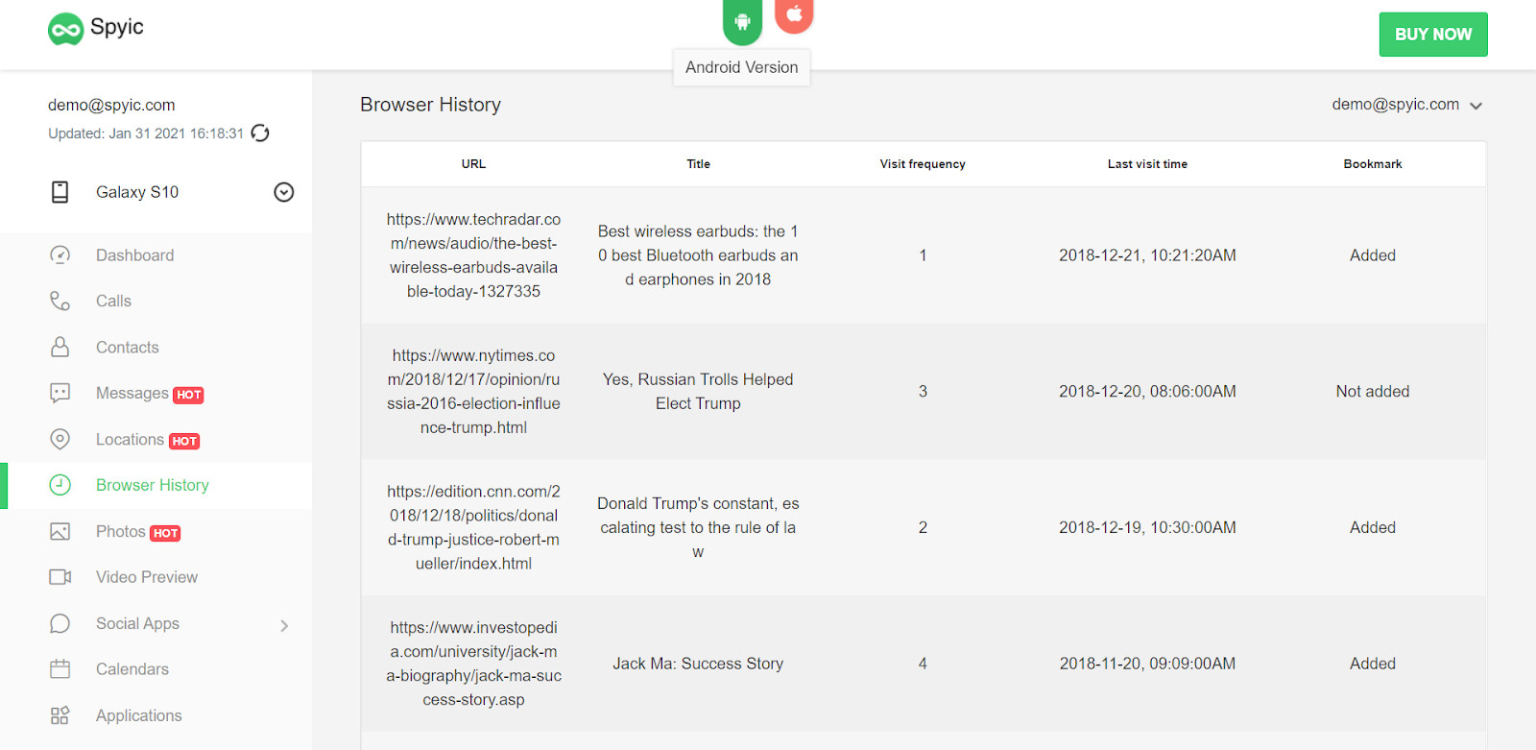The image size is (1536, 750).
Task: Open Dashboard via its gauge icon
Action: (60, 255)
